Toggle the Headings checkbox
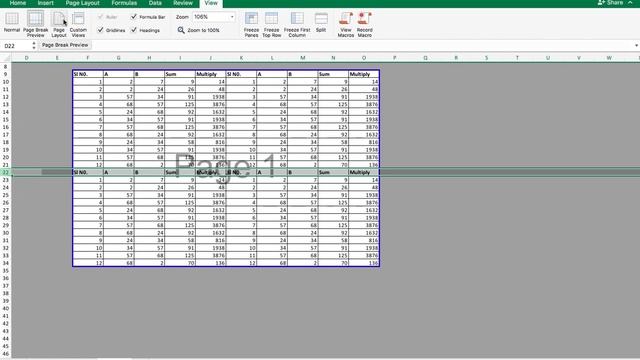640x360 pixels. click(x=134, y=30)
